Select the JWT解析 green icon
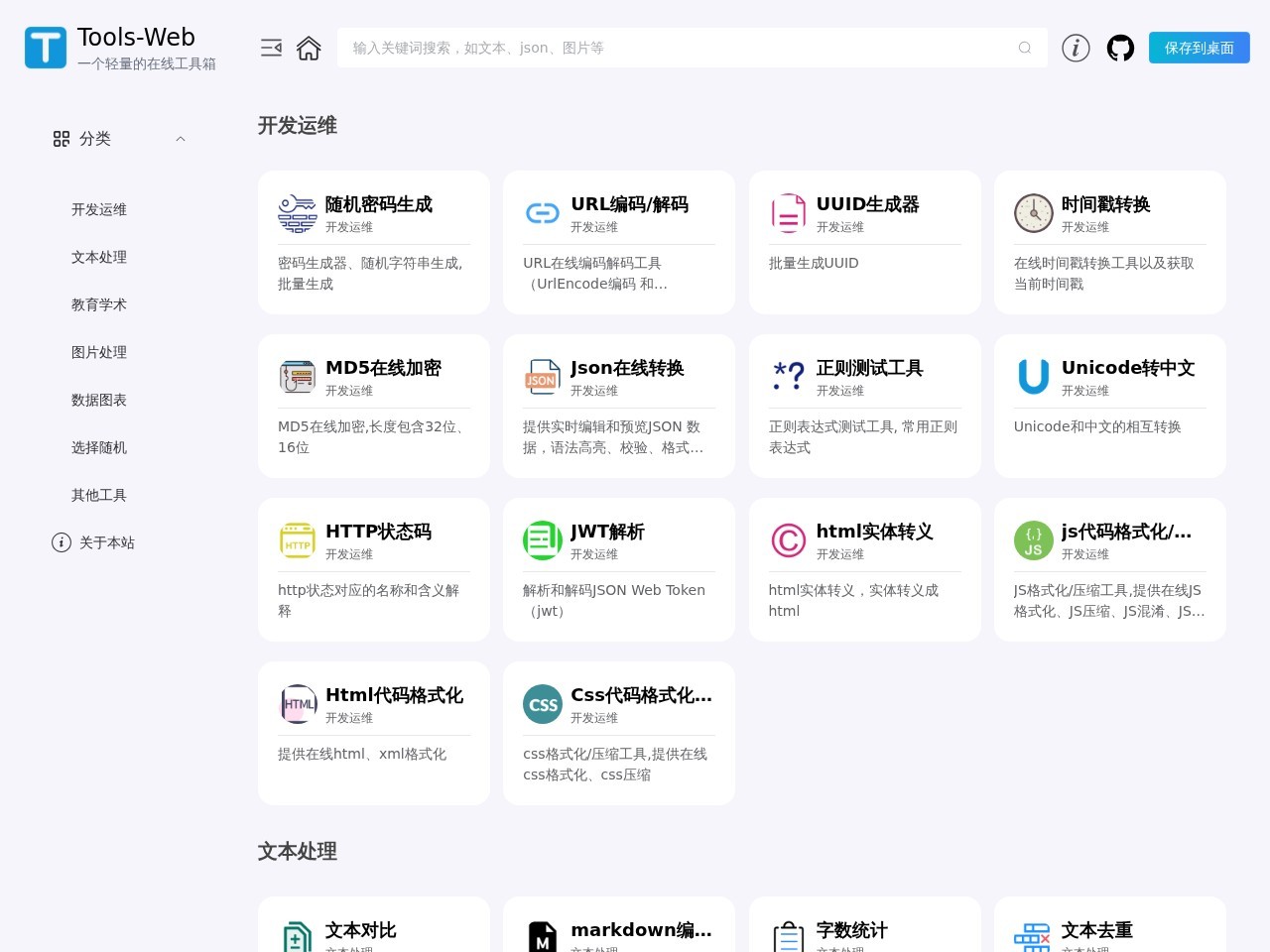Screen dimensions: 1270x952 [x=543, y=540]
